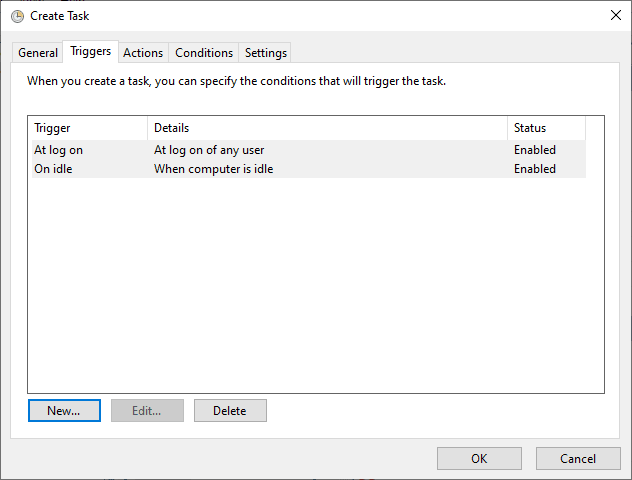The height and width of the screenshot is (480, 632).
Task: Select the "On idle" trigger row
Action: click(x=53, y=169)
